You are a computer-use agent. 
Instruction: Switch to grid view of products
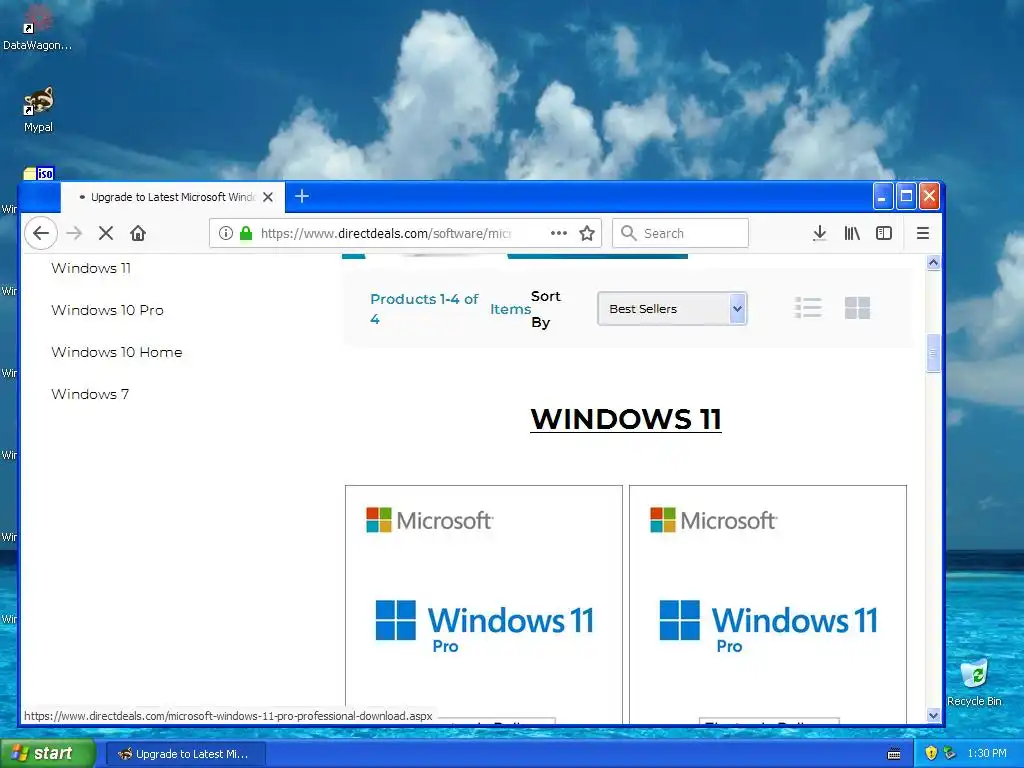[x=857, y=308]
